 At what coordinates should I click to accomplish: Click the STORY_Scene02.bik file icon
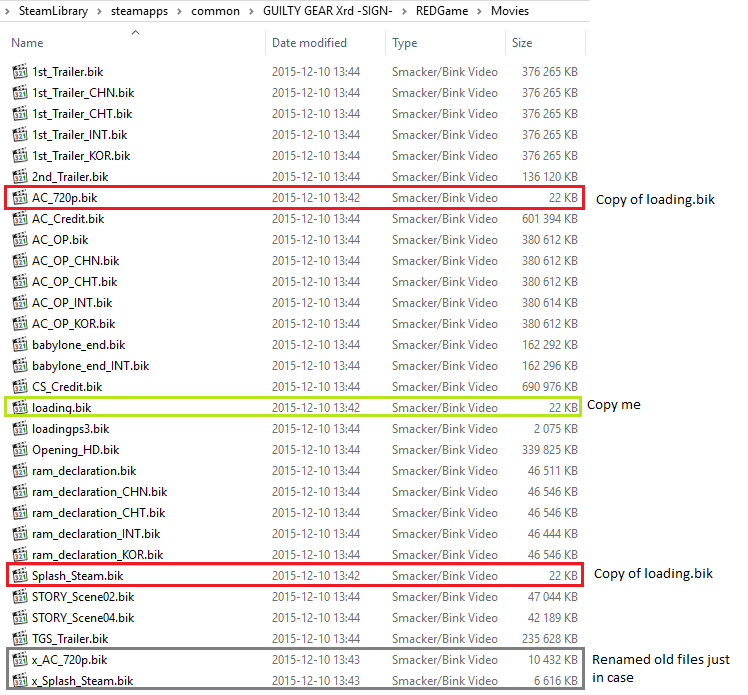[20, 596]
